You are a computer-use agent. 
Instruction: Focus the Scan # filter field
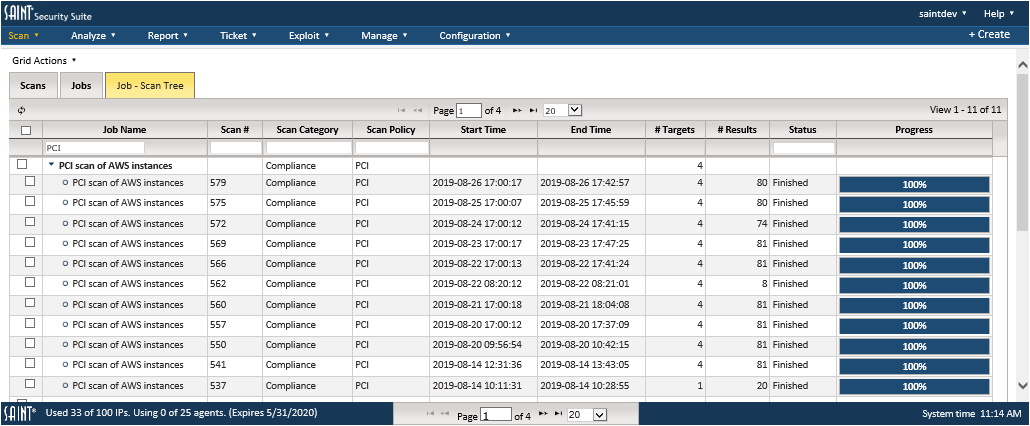click(x=235, y=148)
